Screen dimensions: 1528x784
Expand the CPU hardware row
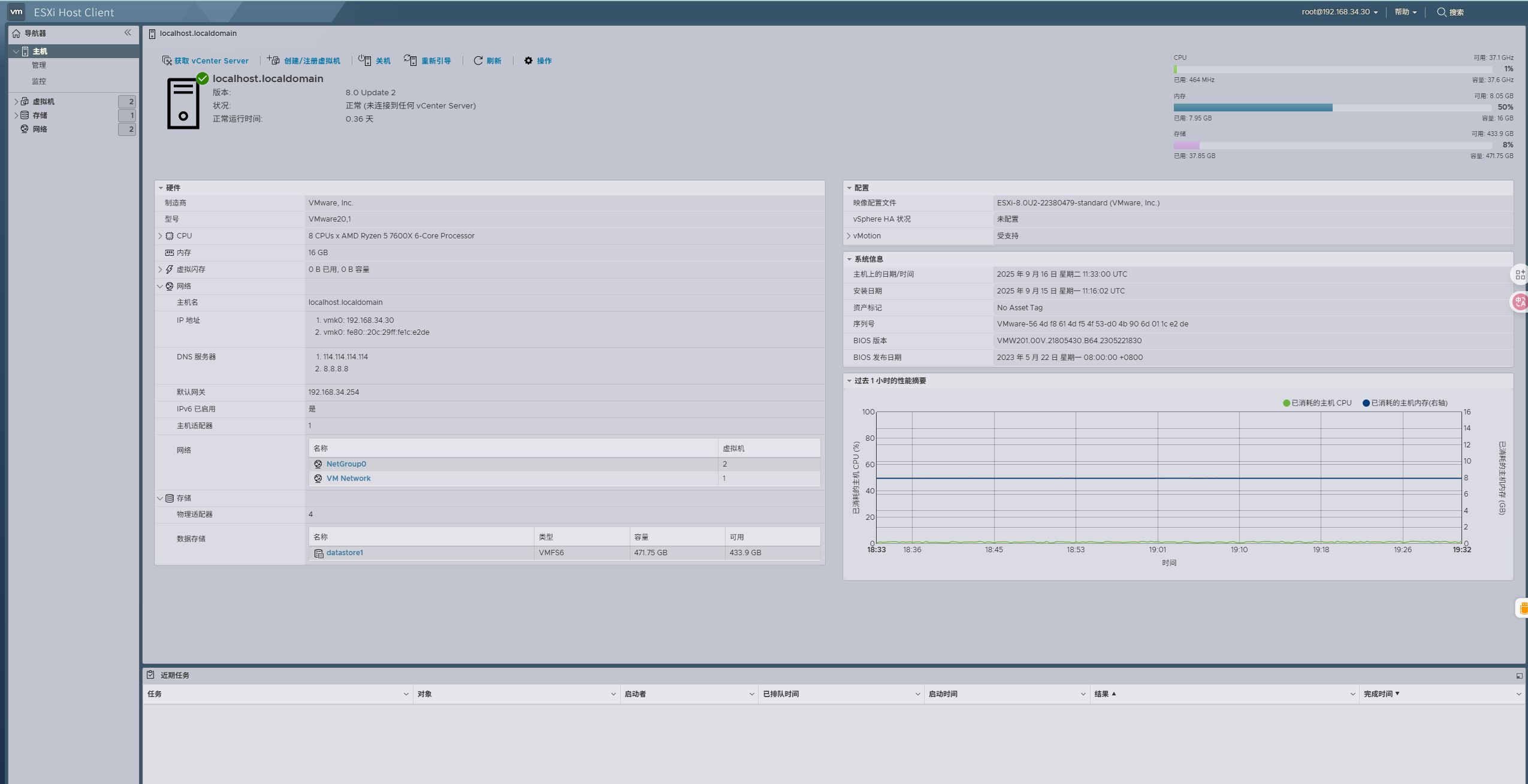point(160,236)
